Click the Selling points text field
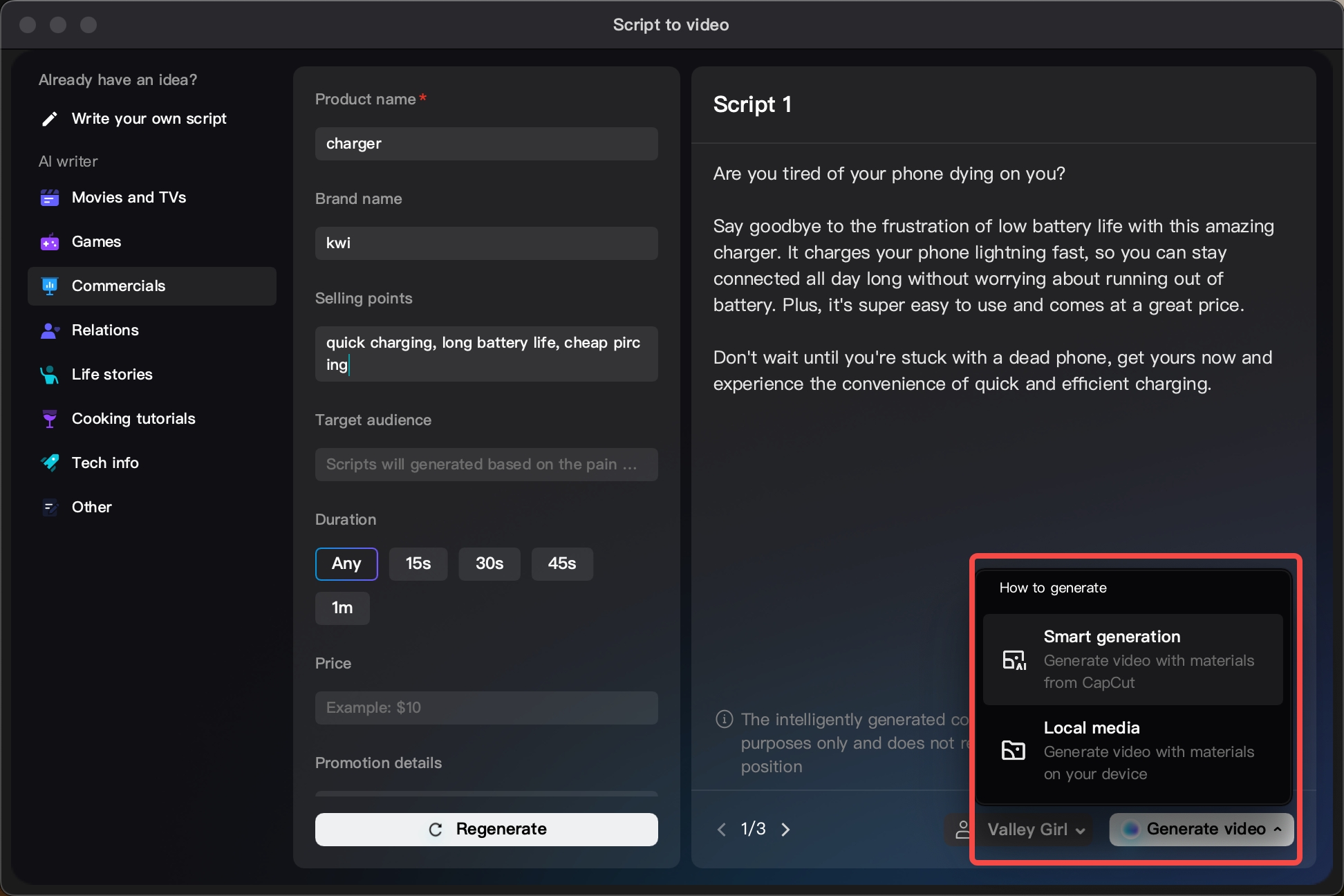 coord(487,354)
